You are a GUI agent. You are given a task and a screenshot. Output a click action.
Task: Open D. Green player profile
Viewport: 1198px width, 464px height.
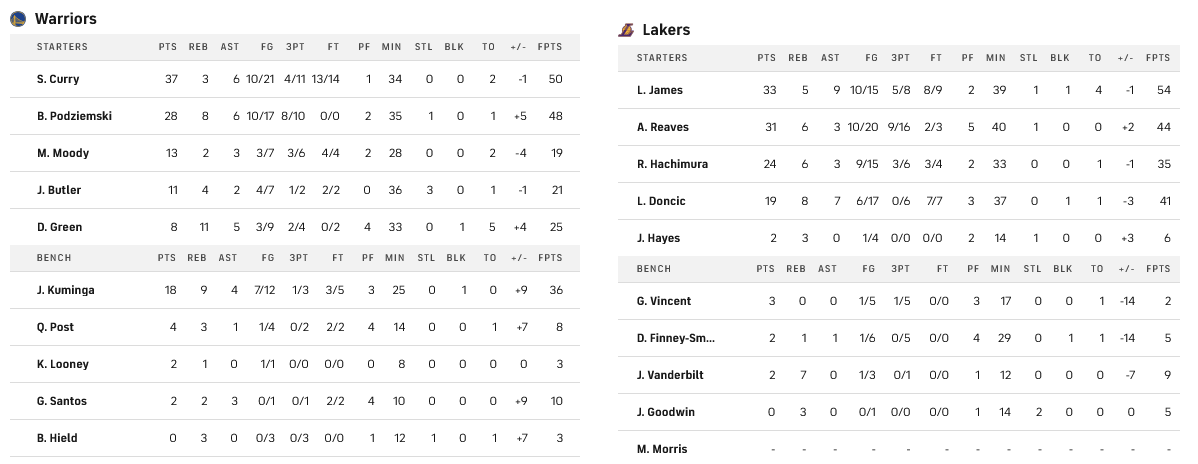[x=59, y=227]
